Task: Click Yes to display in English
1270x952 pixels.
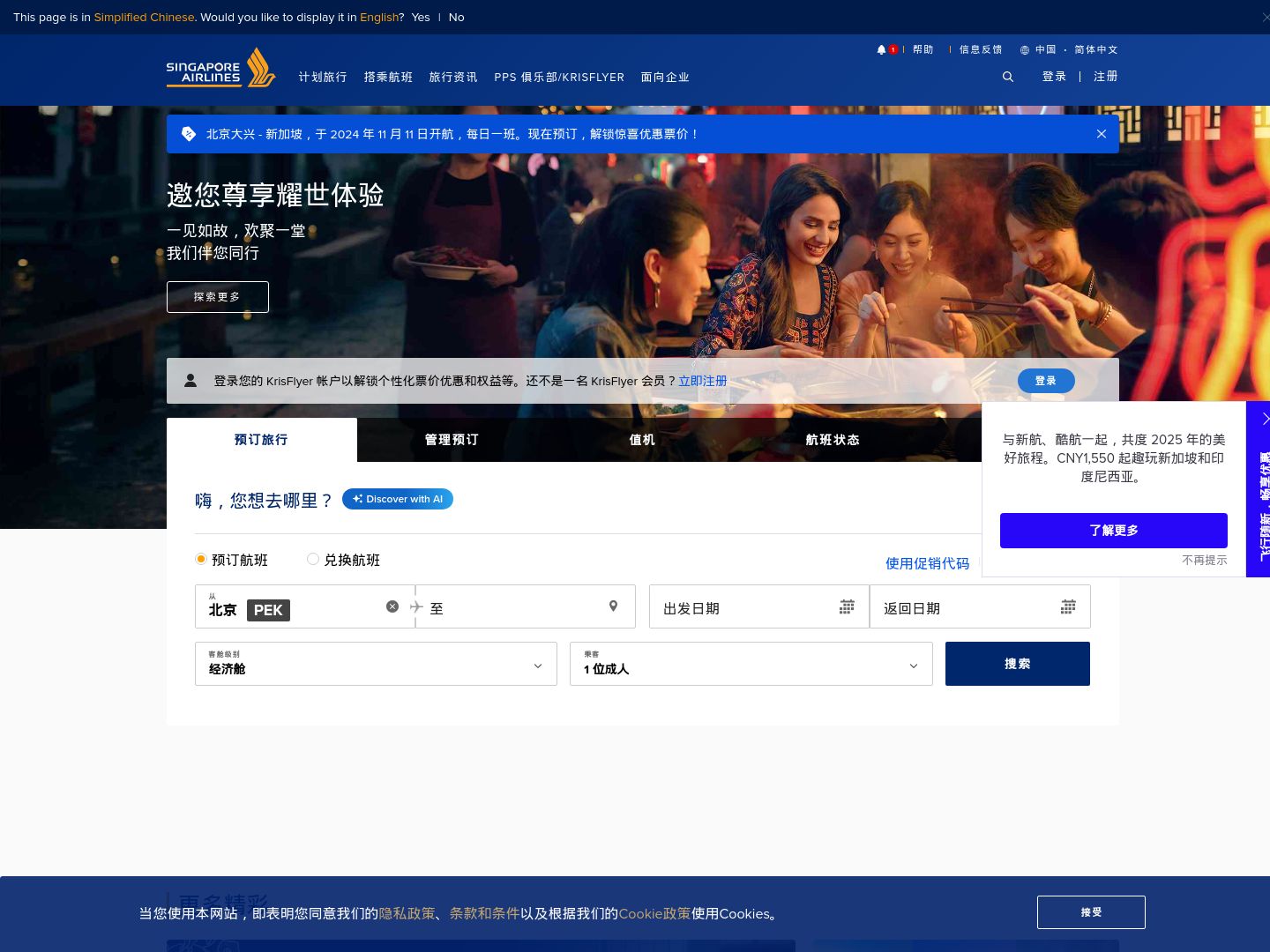Action: (421, 18)
